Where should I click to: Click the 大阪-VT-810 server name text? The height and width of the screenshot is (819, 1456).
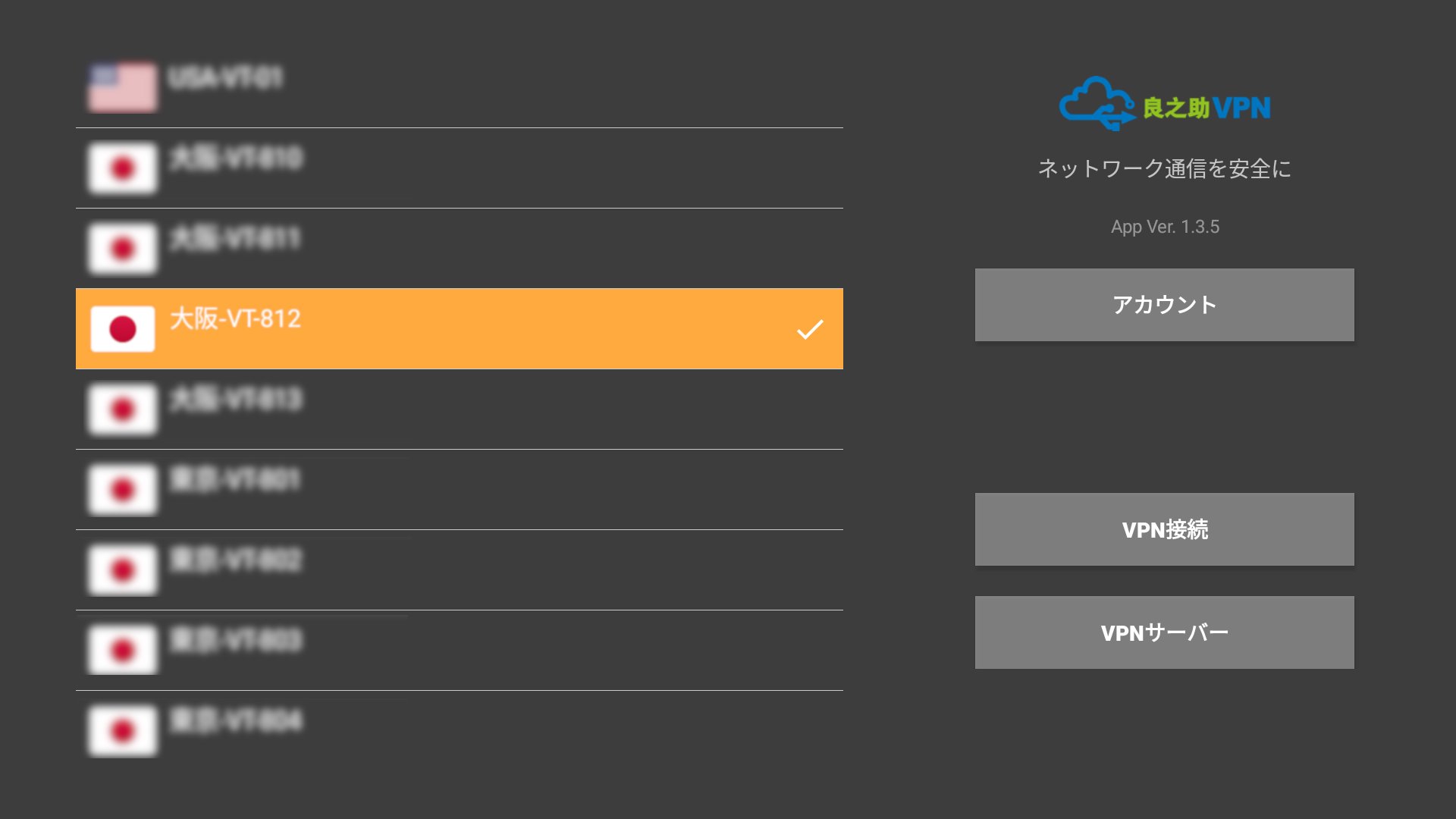coord(236,158)
